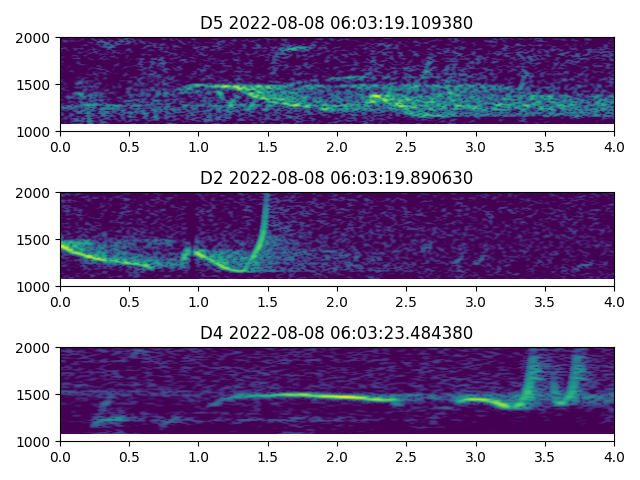Click the 3.5 x-axis tick under D4 plot

click(x=545, y=456)
